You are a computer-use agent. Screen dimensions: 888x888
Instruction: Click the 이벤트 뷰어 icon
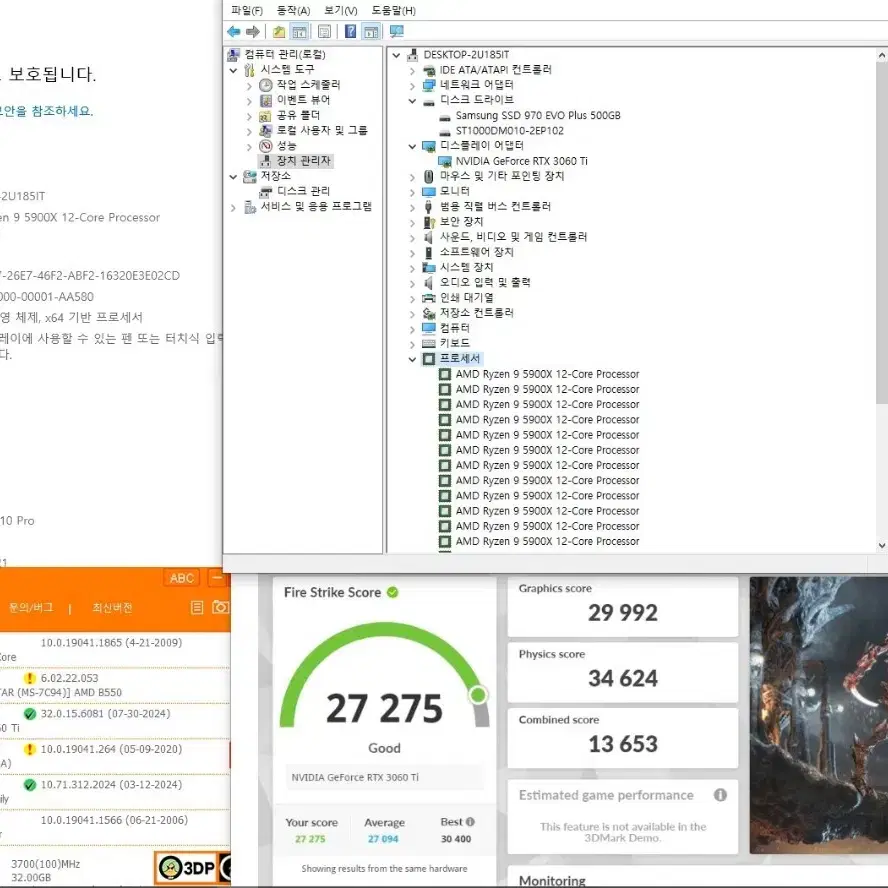tap(266, 100)
